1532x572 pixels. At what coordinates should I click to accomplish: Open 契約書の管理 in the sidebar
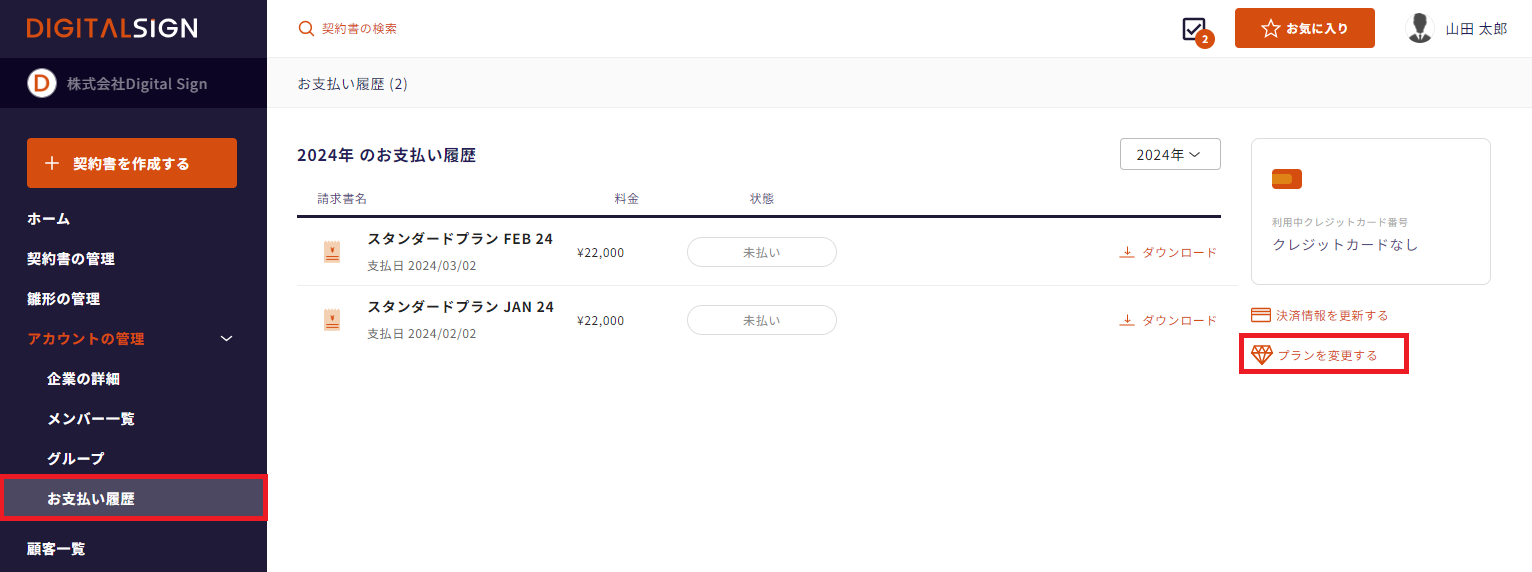pyautogui.click(x=71, y=259)
